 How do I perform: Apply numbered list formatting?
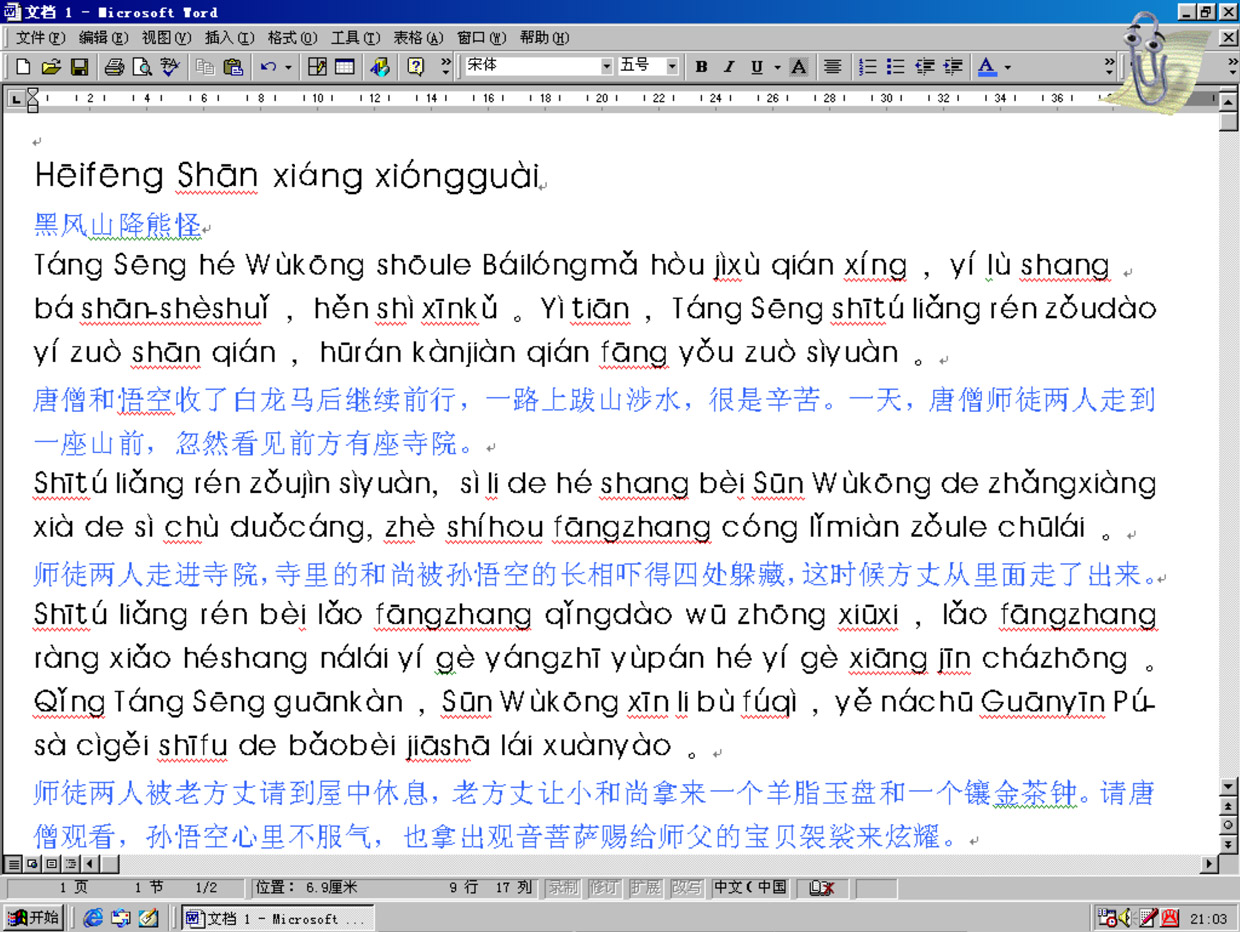pyautogui.click(x=867, y=67)
